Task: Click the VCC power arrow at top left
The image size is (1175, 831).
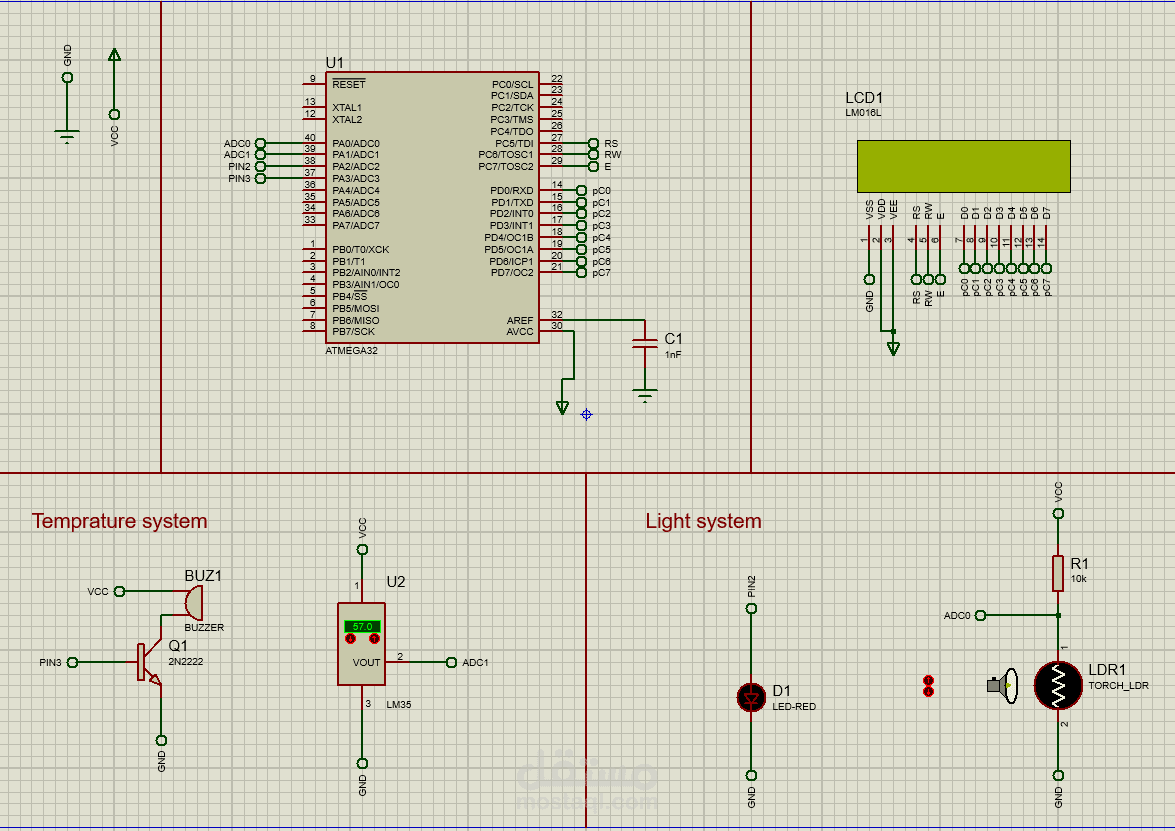Action: [114, 55]
